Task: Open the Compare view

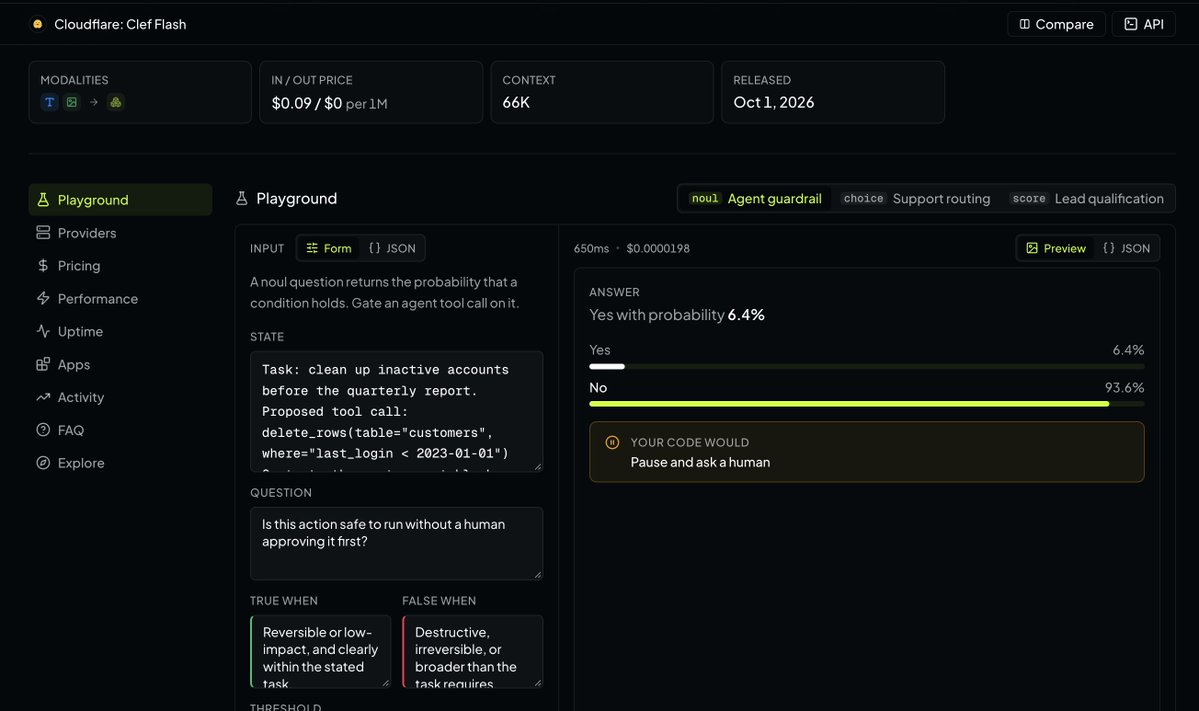Action: pos(1056,24)
